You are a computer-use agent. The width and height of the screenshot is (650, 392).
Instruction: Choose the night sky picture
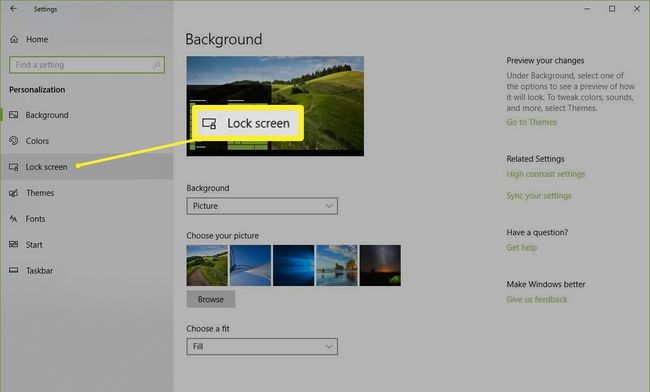[380, 265]
